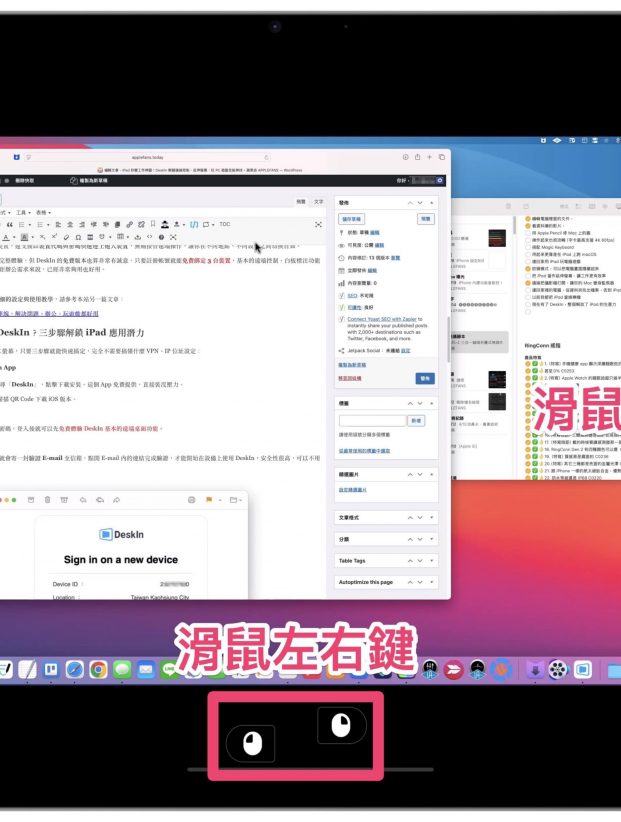Switch to the 文字 editor tab
621x822 pixels.
[x=319, y=201]
